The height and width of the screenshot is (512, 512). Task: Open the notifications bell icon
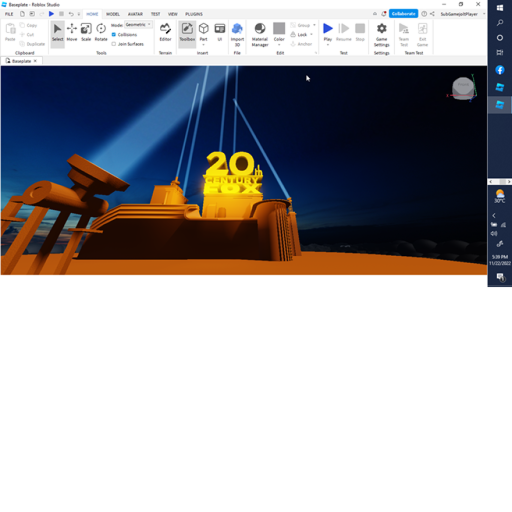(x=384, y=14)
